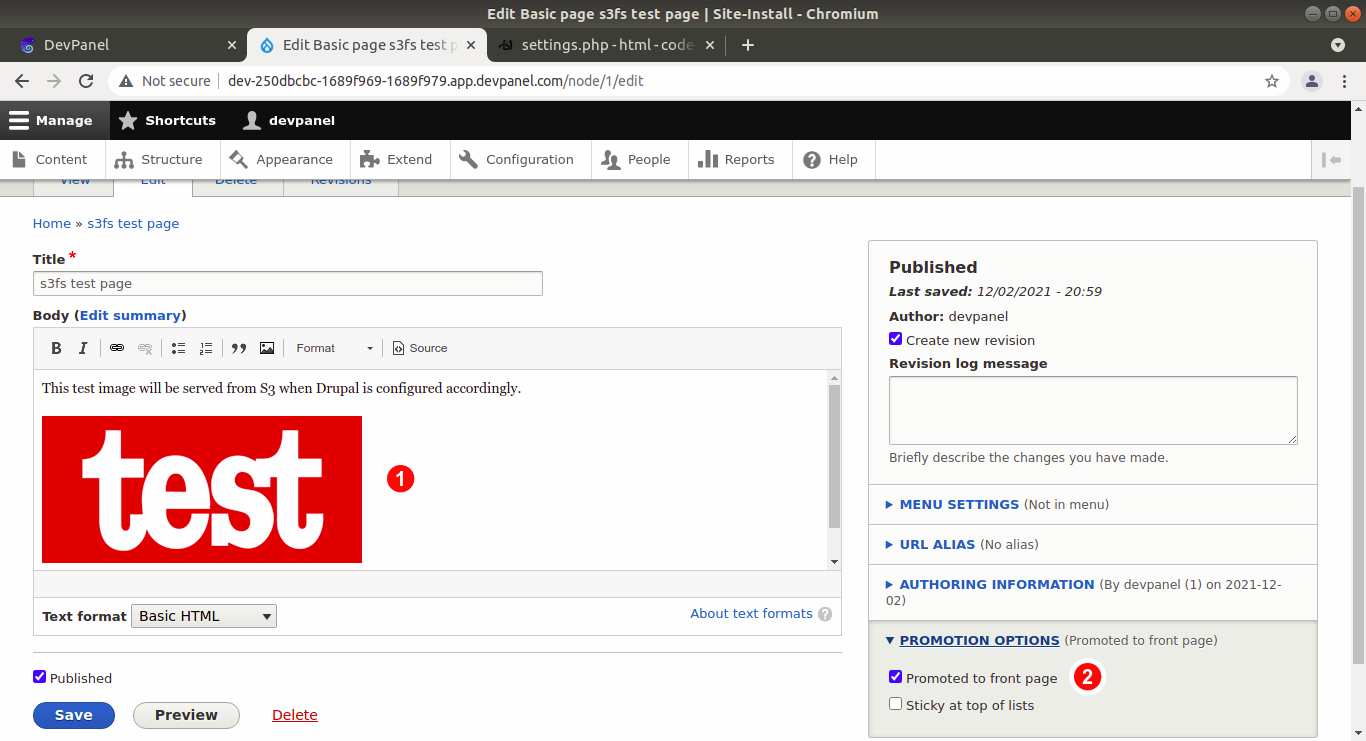Disable Create new revision

pos(895,338)
